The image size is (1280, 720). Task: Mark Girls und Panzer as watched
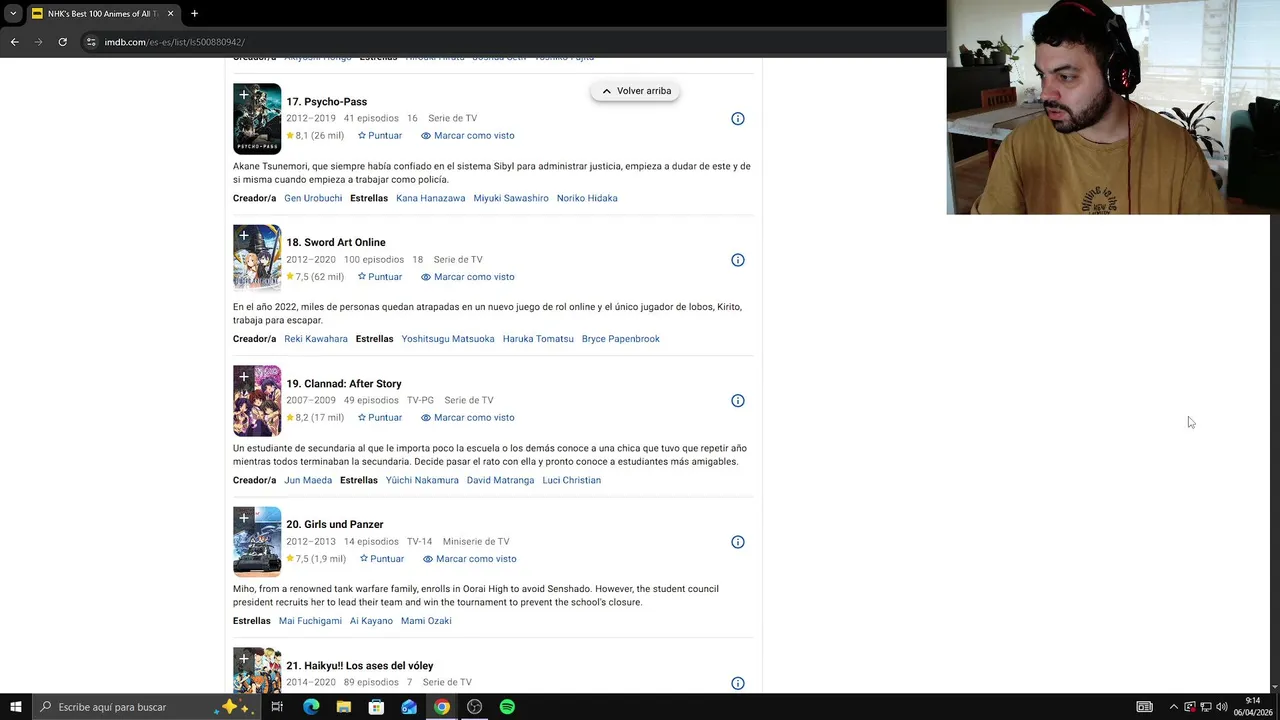tap(469, 559)
